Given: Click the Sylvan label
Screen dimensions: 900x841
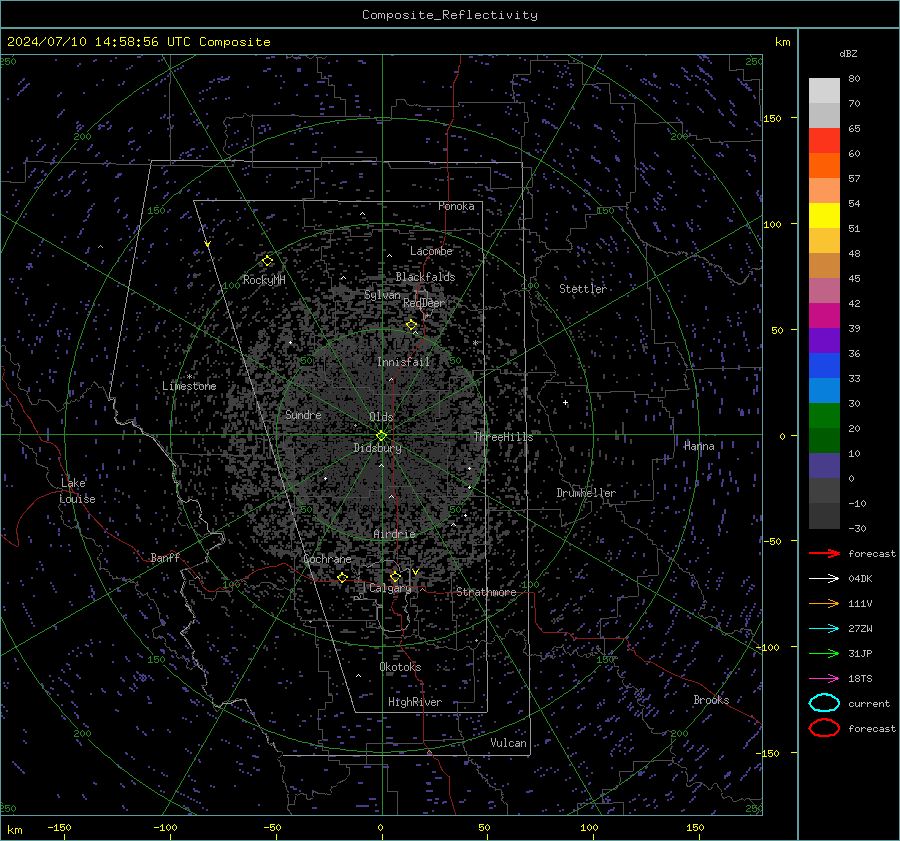Looking at the screenshot, I should [x=382, y=295].
